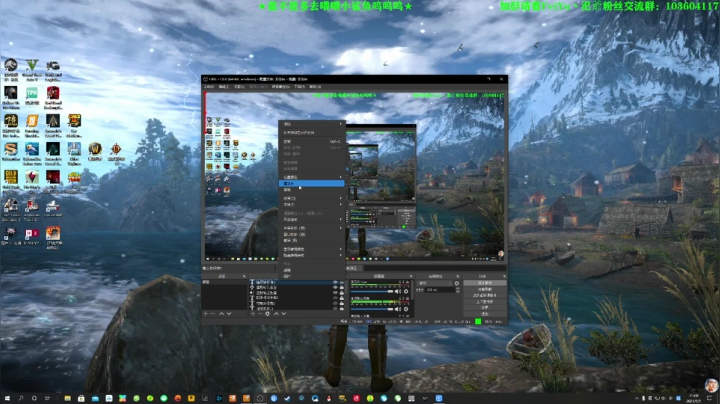Open the Edit menu in OBS menu bar
This screenshot has width=720, height=404.
click(x=224, y=86)
